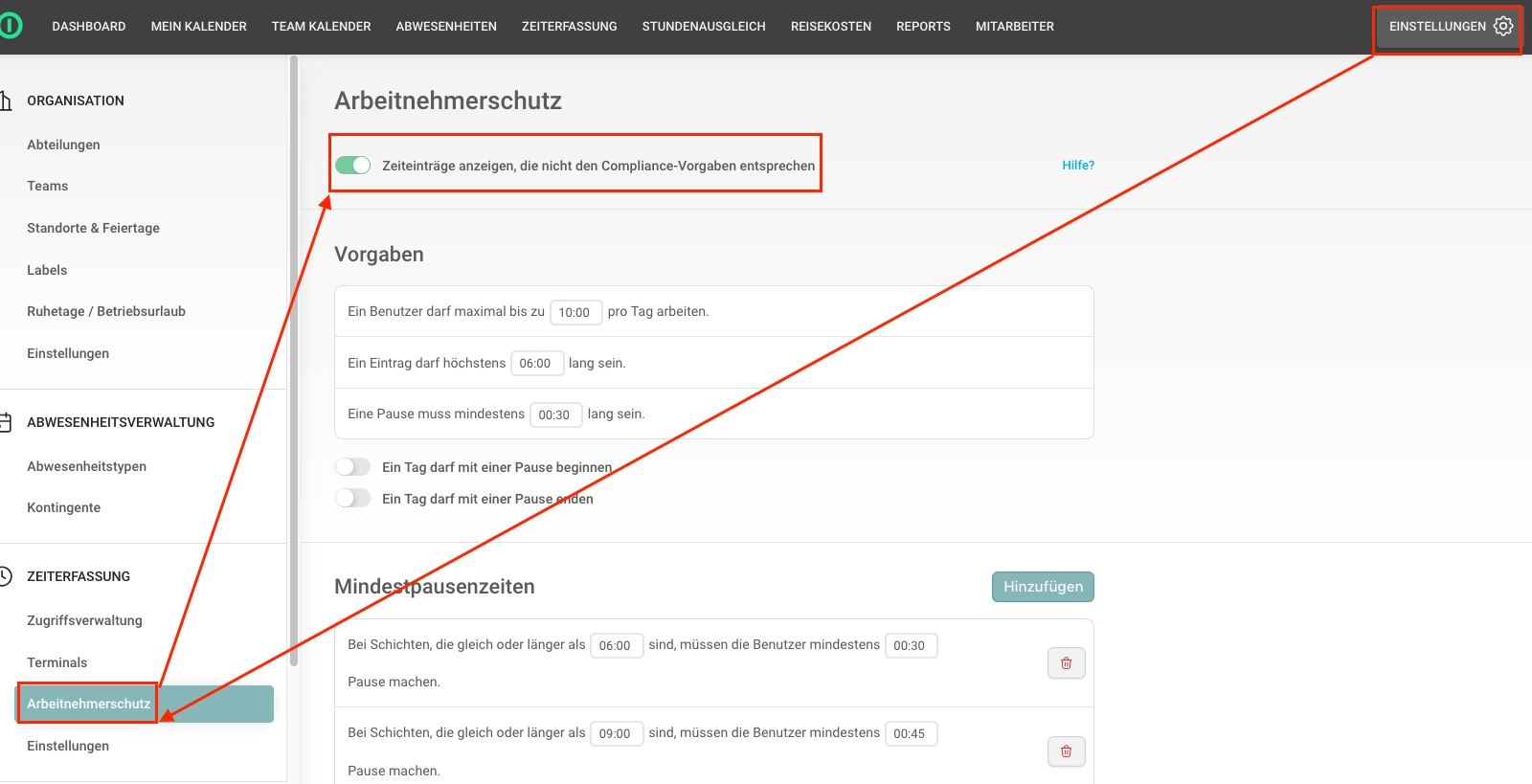This screenshot has height=784, width=1532.
Task: Click the green app logo icon
Action: click(x=10, y=26)
